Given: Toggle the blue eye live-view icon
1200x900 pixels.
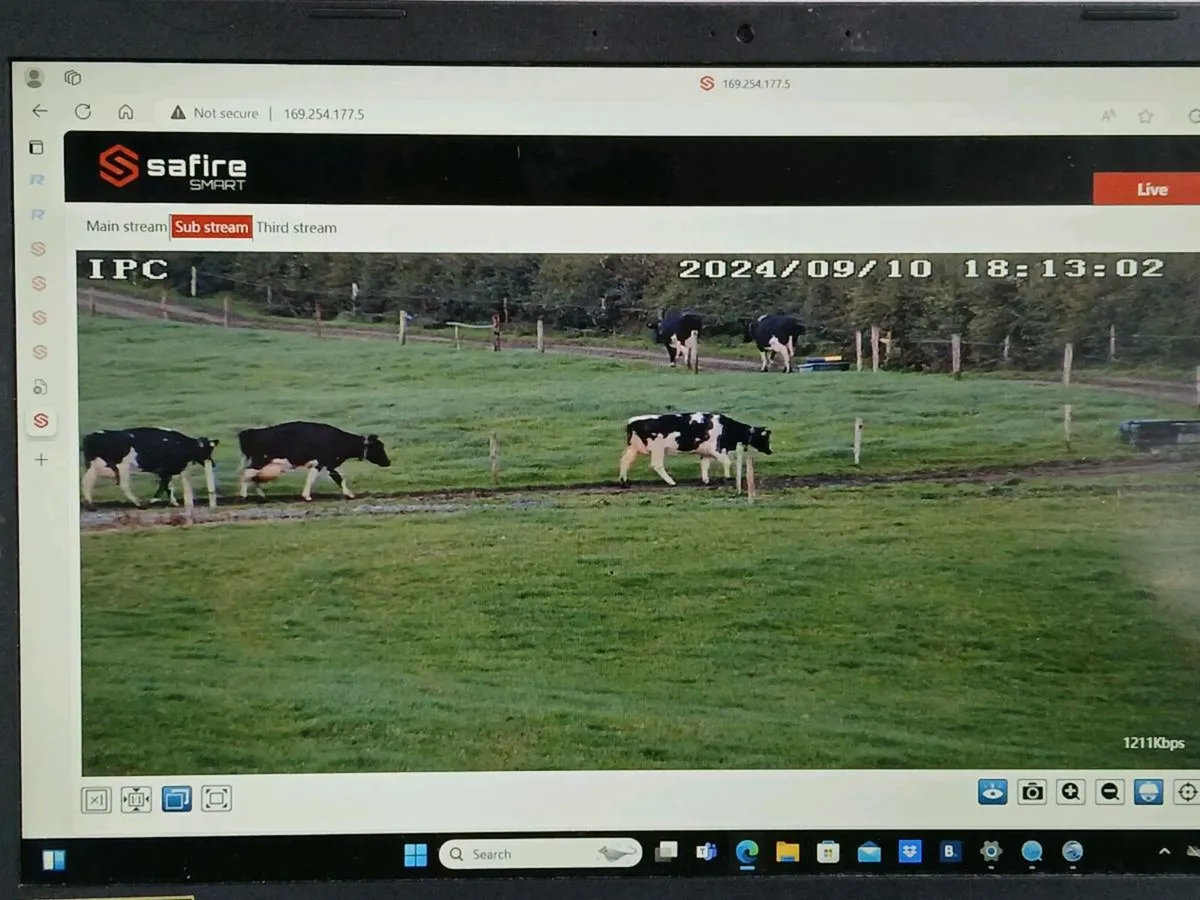Looking at the screenshot, I should pos(991,791).
